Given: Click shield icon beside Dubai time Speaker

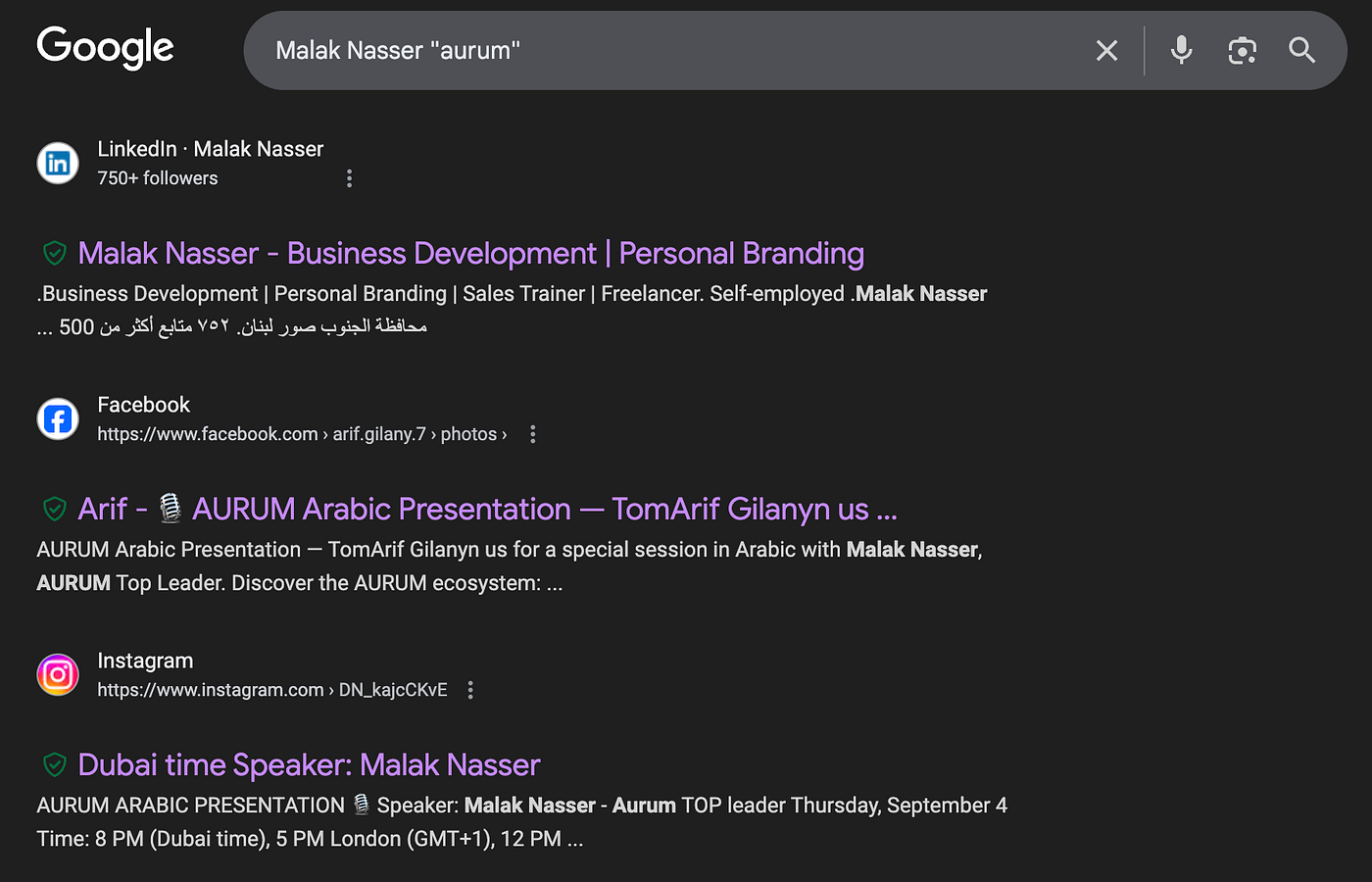Looking at the screenshot, I should pyautogui.click(x=55, y=764).
